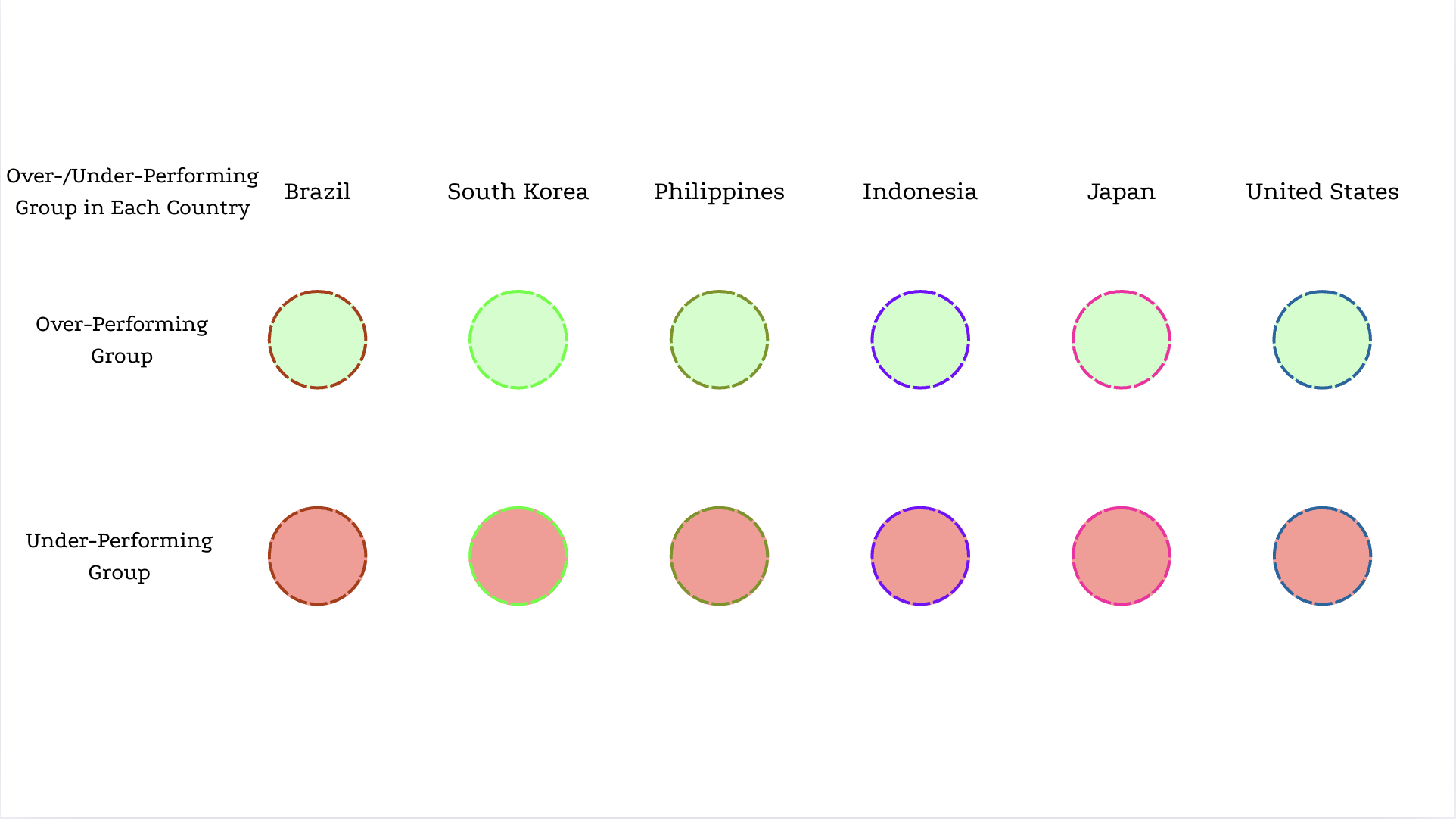Select South Korea's under-performing circle

click(518, 556)
